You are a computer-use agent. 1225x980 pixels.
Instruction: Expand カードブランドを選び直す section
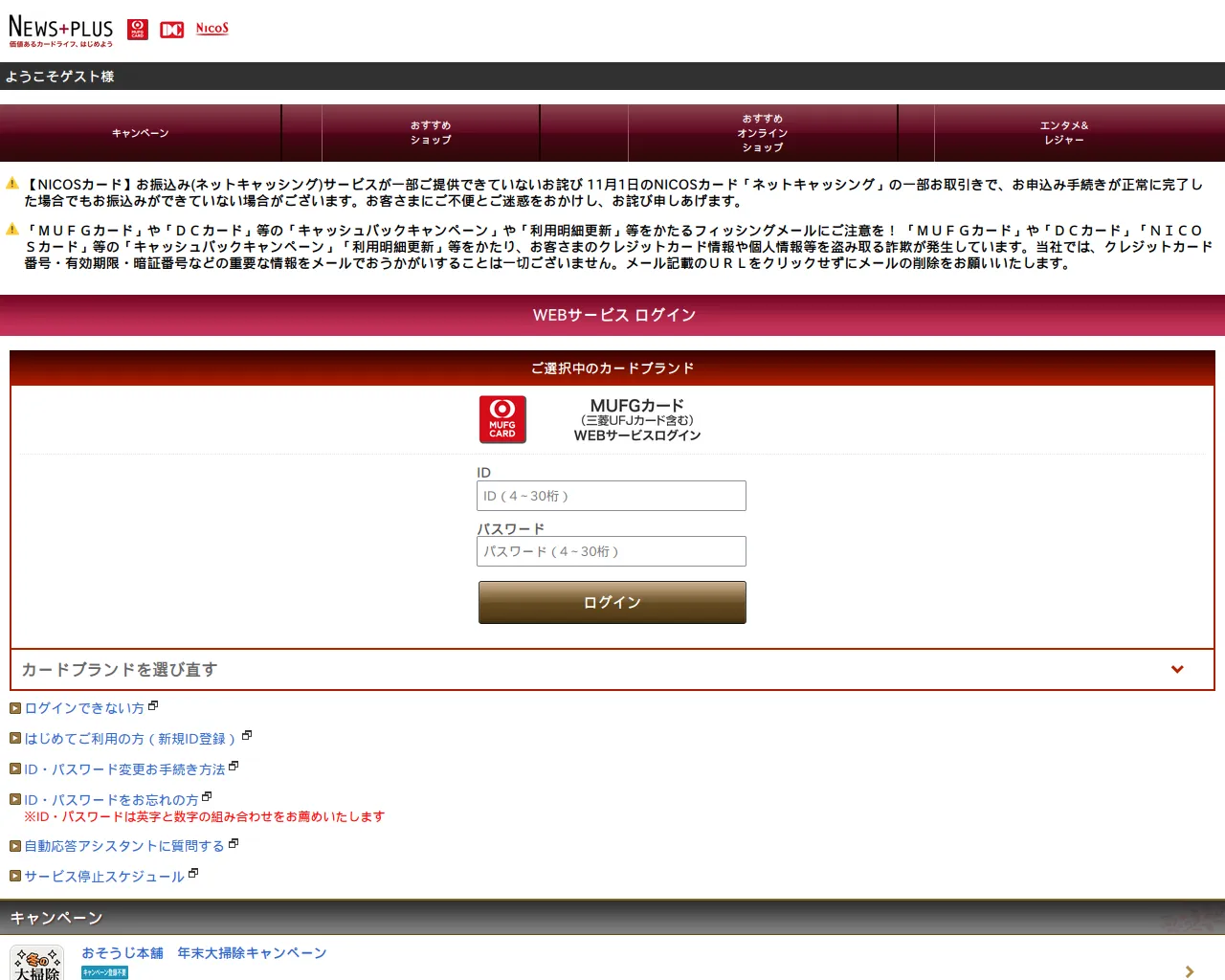point(612,670)
